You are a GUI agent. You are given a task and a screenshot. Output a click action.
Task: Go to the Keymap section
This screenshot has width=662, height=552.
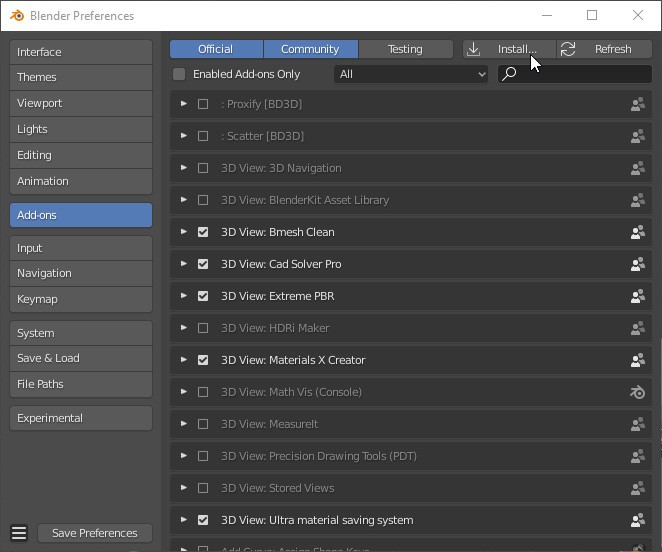[x=81, y=299]
